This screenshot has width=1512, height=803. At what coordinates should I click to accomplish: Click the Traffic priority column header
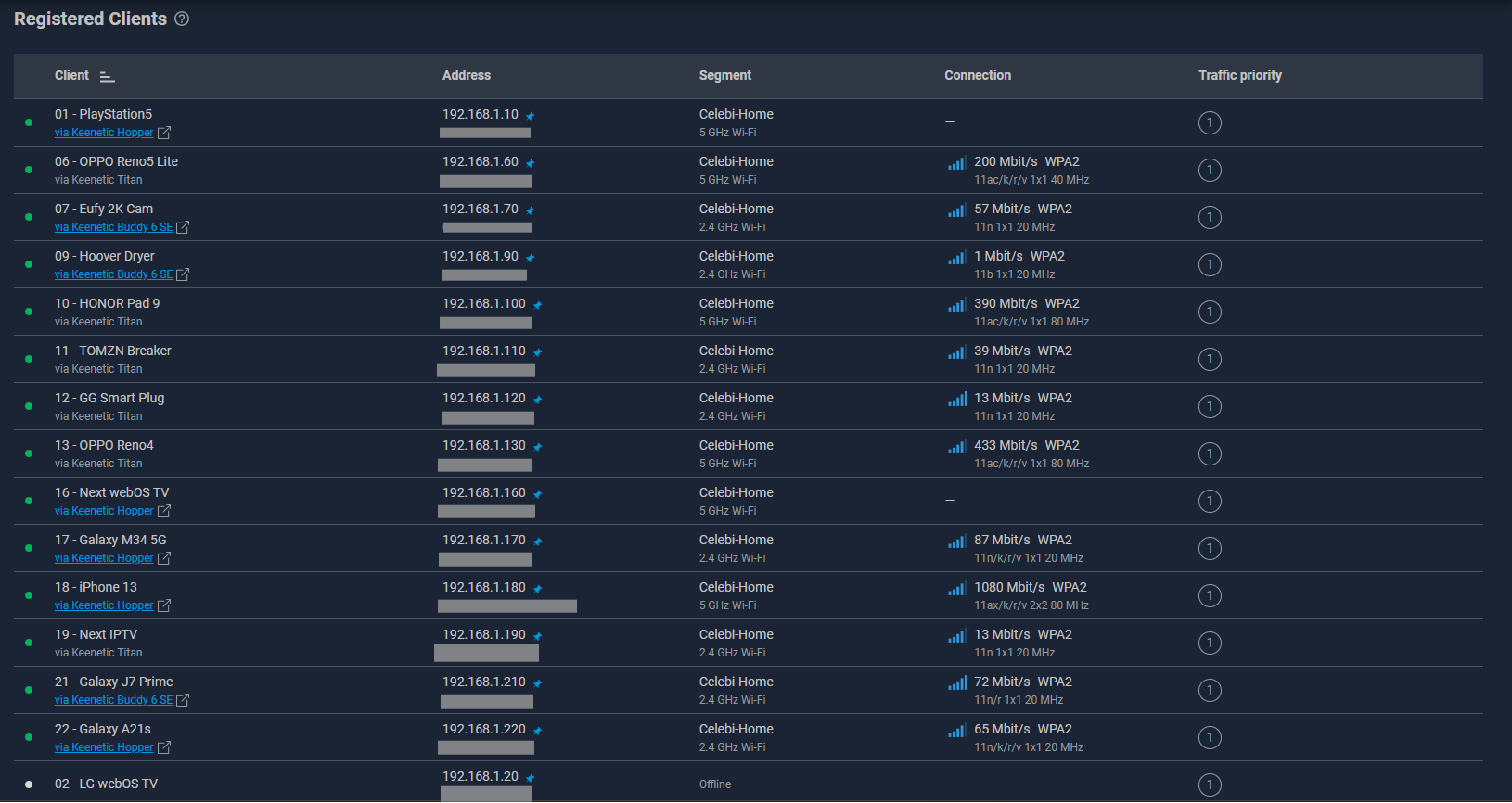[x=1240, y=75]
